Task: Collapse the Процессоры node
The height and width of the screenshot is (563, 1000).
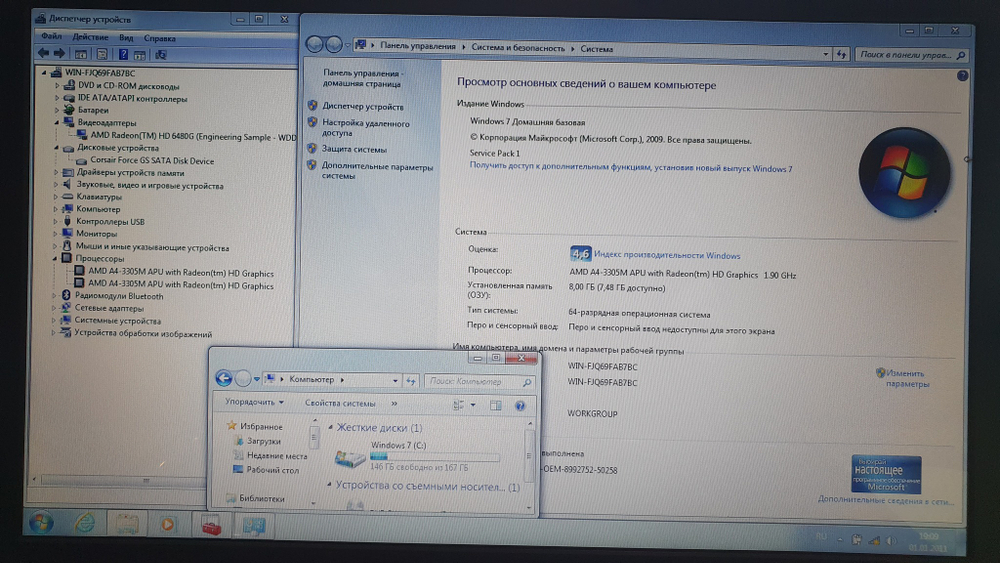Action: click(55, 258)
